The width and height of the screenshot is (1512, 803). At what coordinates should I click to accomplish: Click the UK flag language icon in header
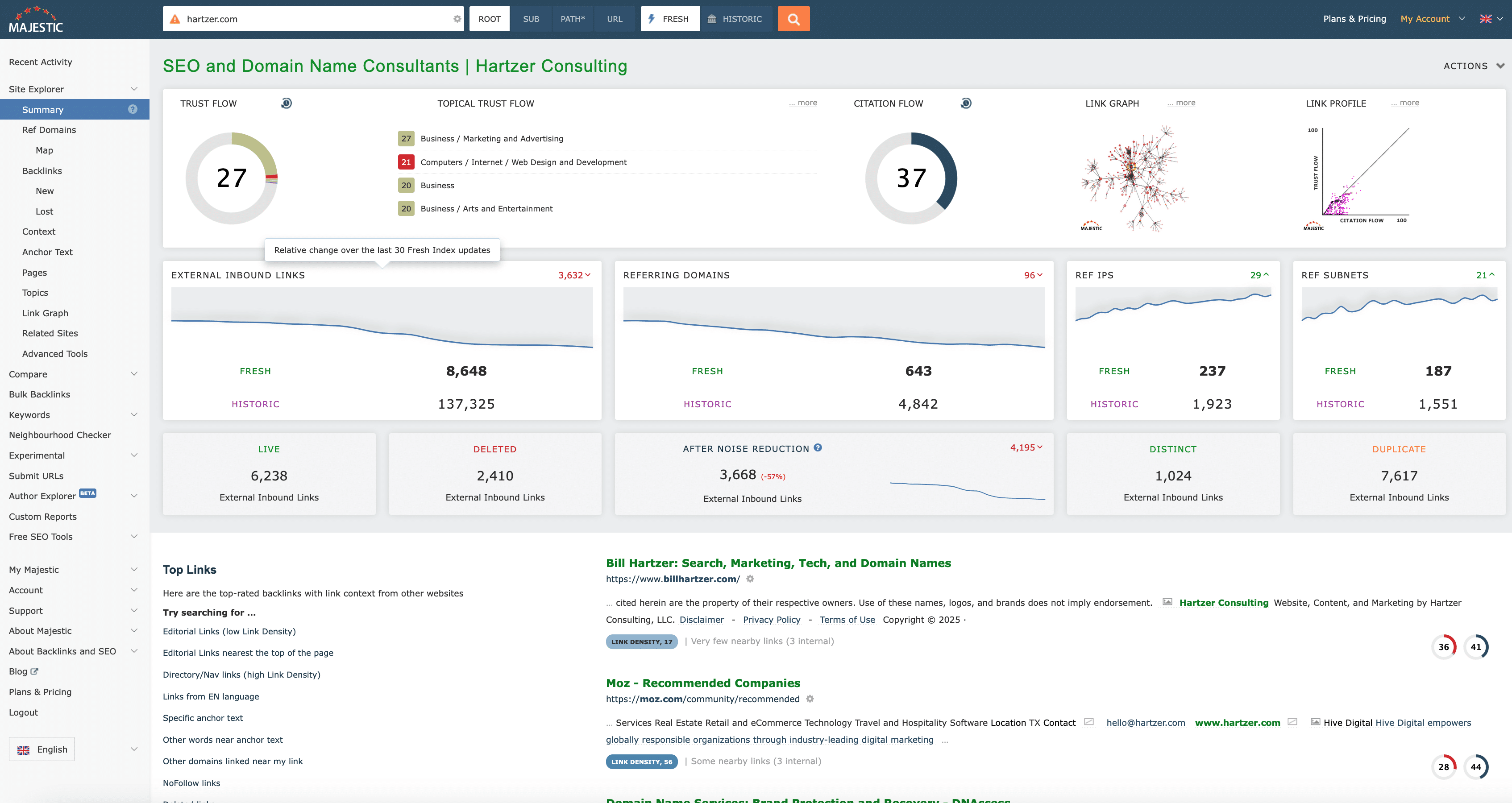[1486, 19]
